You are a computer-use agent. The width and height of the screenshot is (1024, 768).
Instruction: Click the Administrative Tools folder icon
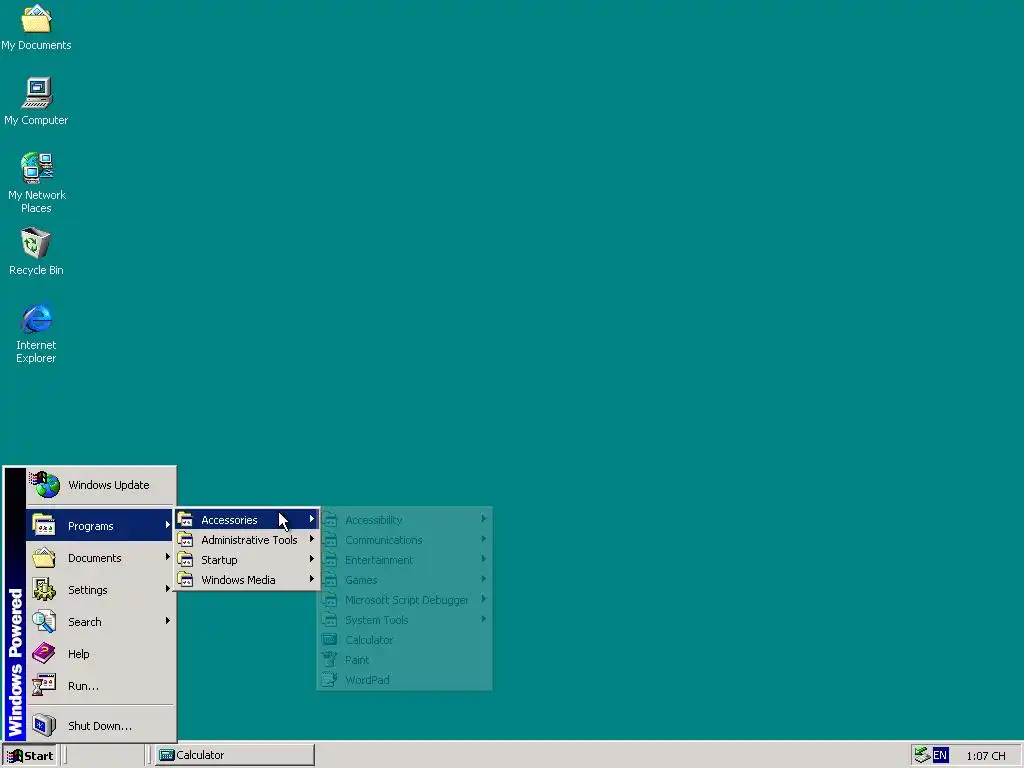(x=185, y=539)
